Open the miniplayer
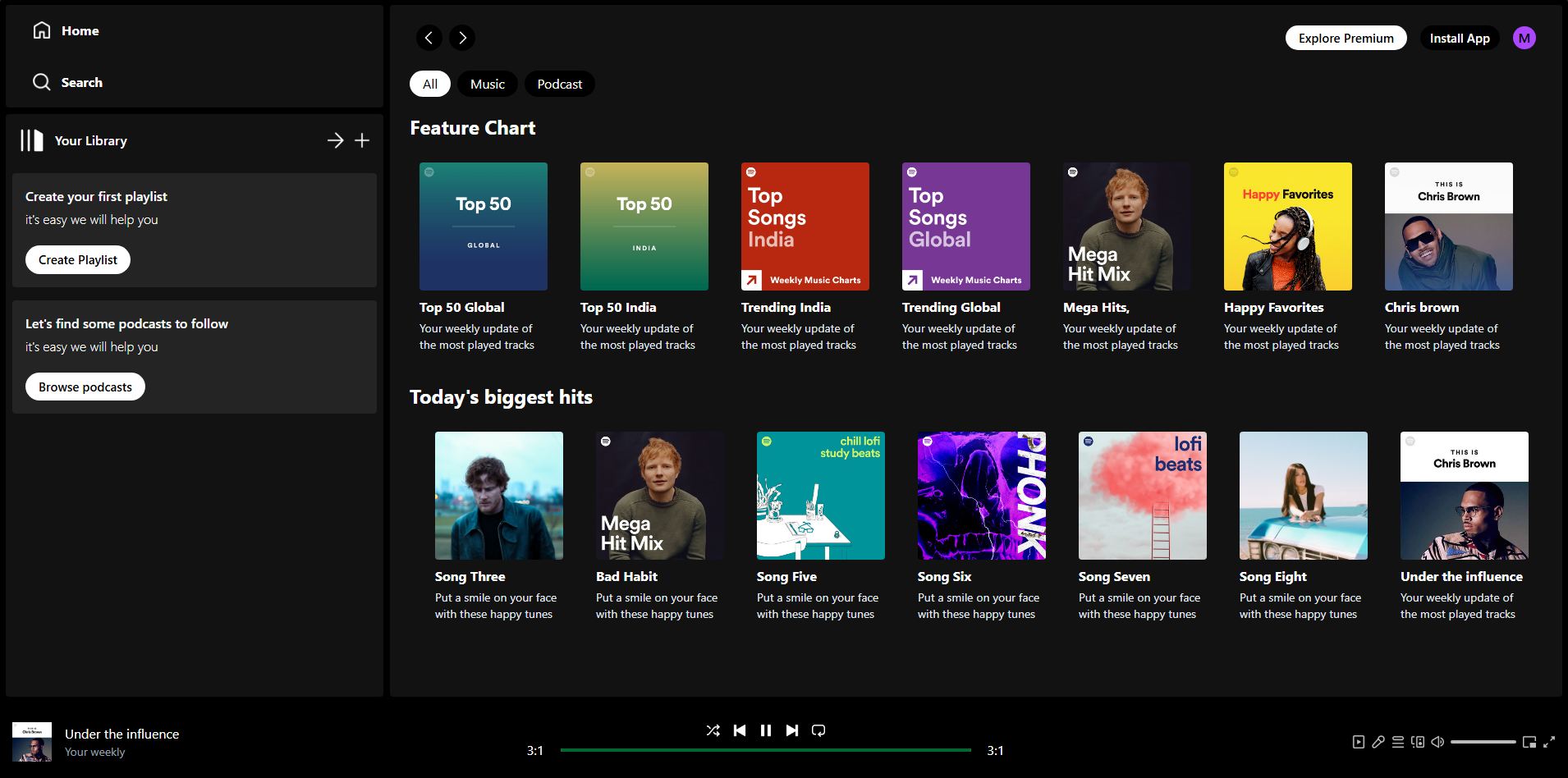This screenshot has width=1568, height=778. click(x=1529, y=742)
